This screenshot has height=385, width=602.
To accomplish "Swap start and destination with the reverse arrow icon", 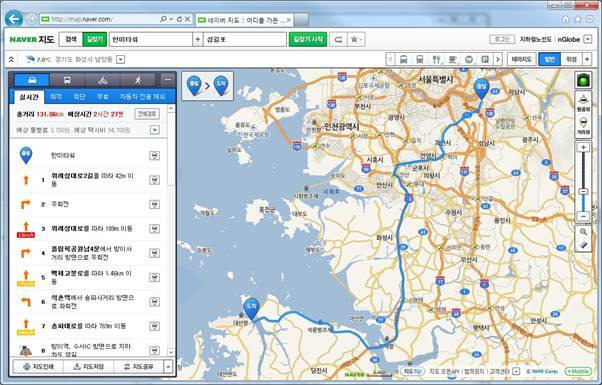I will [x=338, y=39].
